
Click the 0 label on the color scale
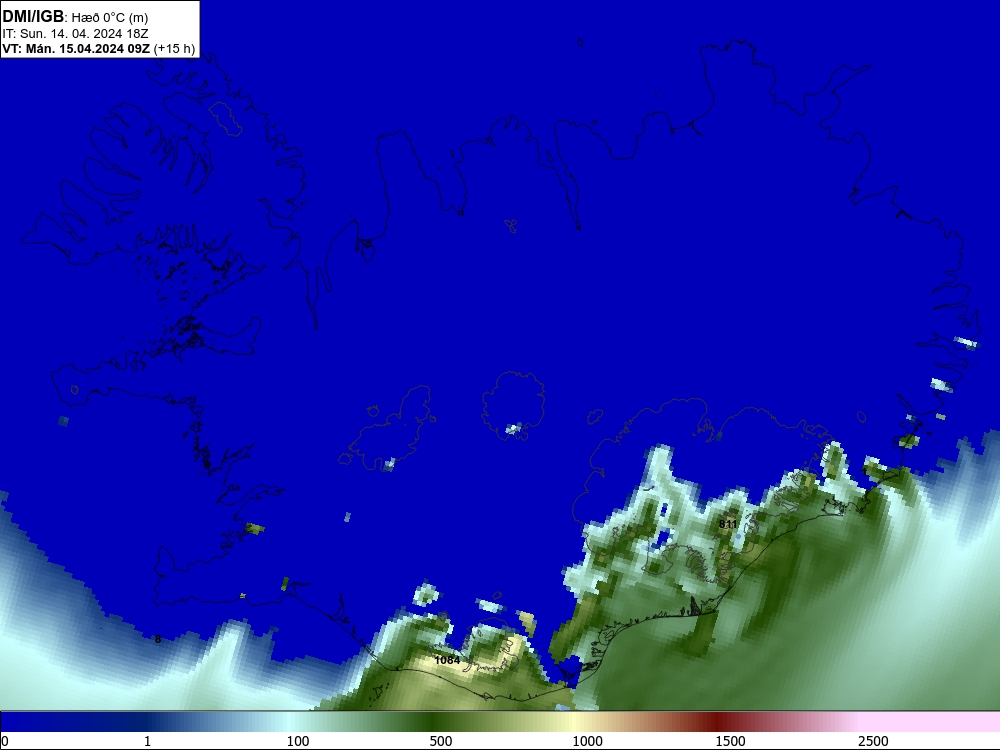(x=5, y=741)
